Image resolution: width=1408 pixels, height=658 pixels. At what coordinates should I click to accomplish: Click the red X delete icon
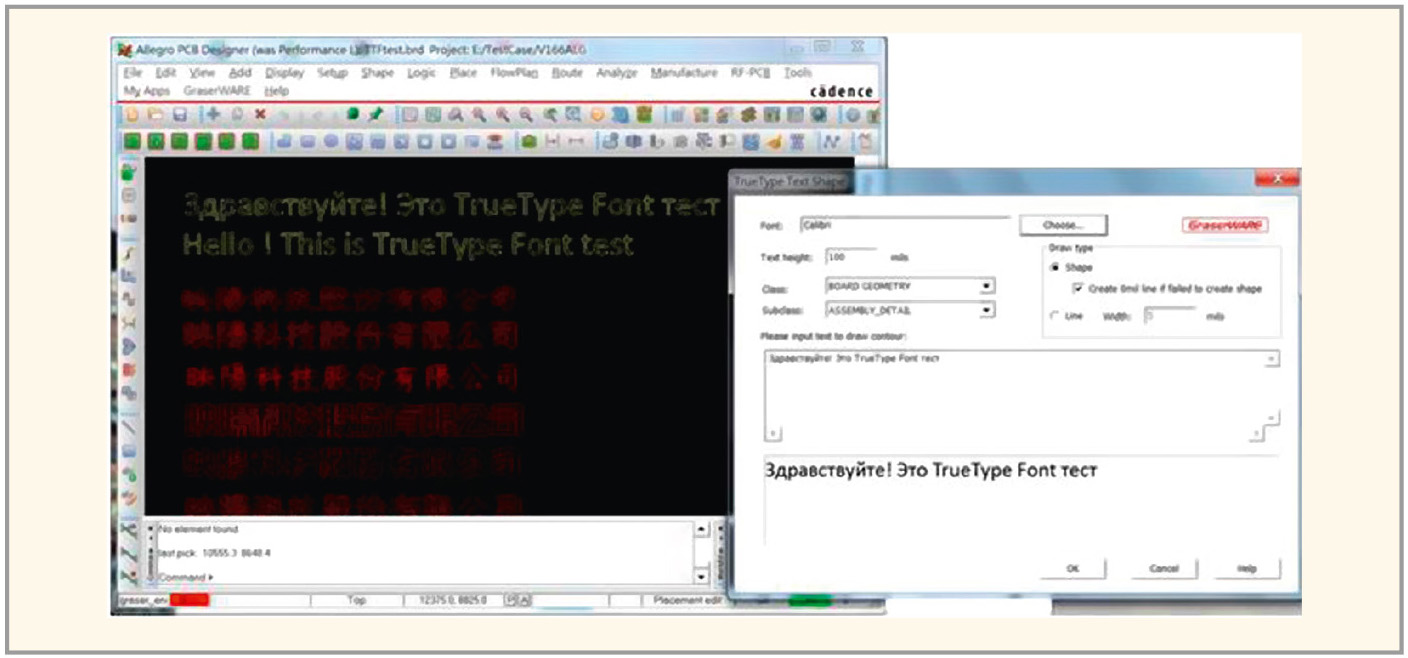260,116
